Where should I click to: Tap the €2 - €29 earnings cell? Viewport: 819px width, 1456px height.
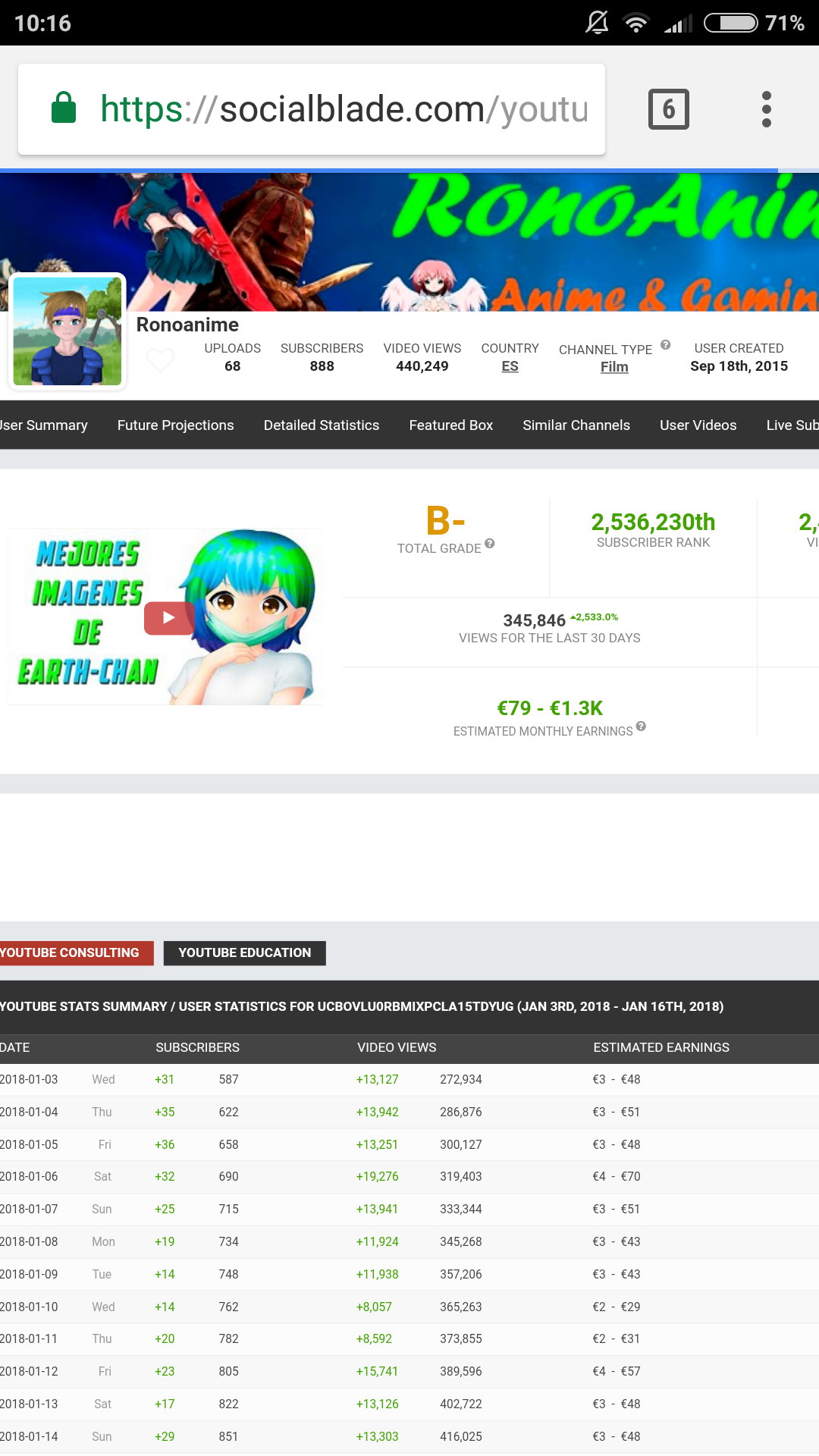(x=617, y=1307)
